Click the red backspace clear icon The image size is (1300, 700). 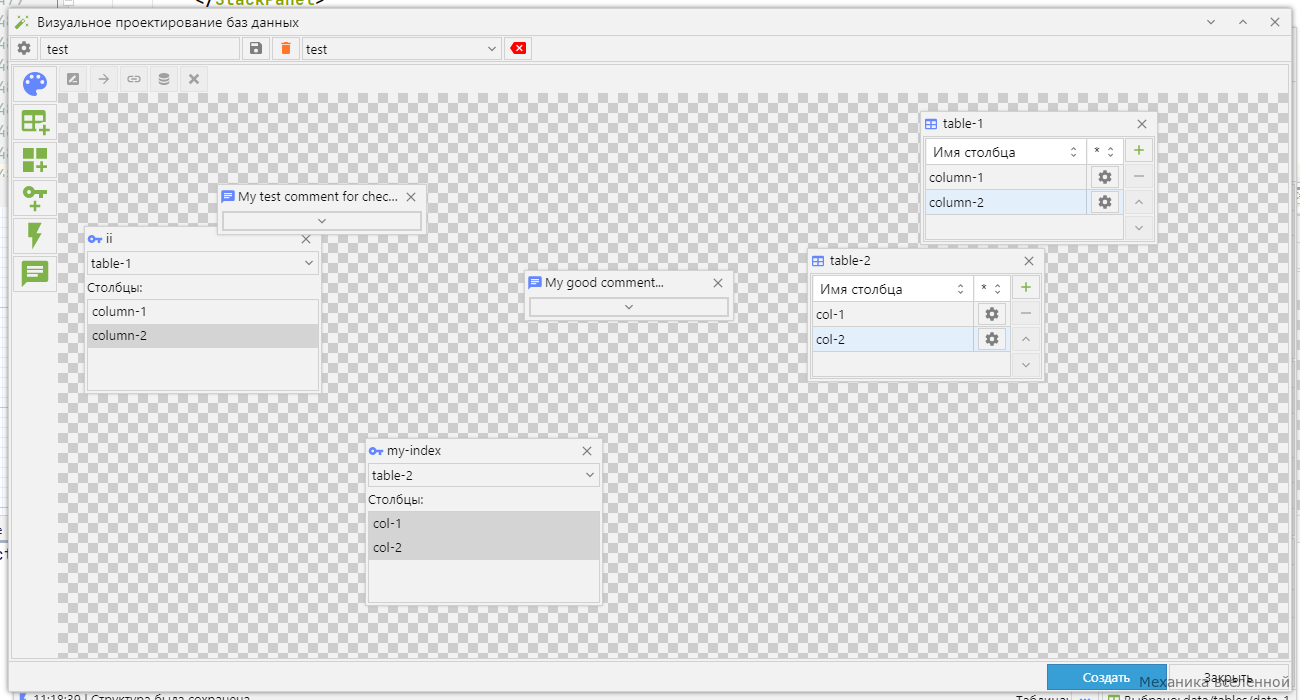click(x=518, y=48)
